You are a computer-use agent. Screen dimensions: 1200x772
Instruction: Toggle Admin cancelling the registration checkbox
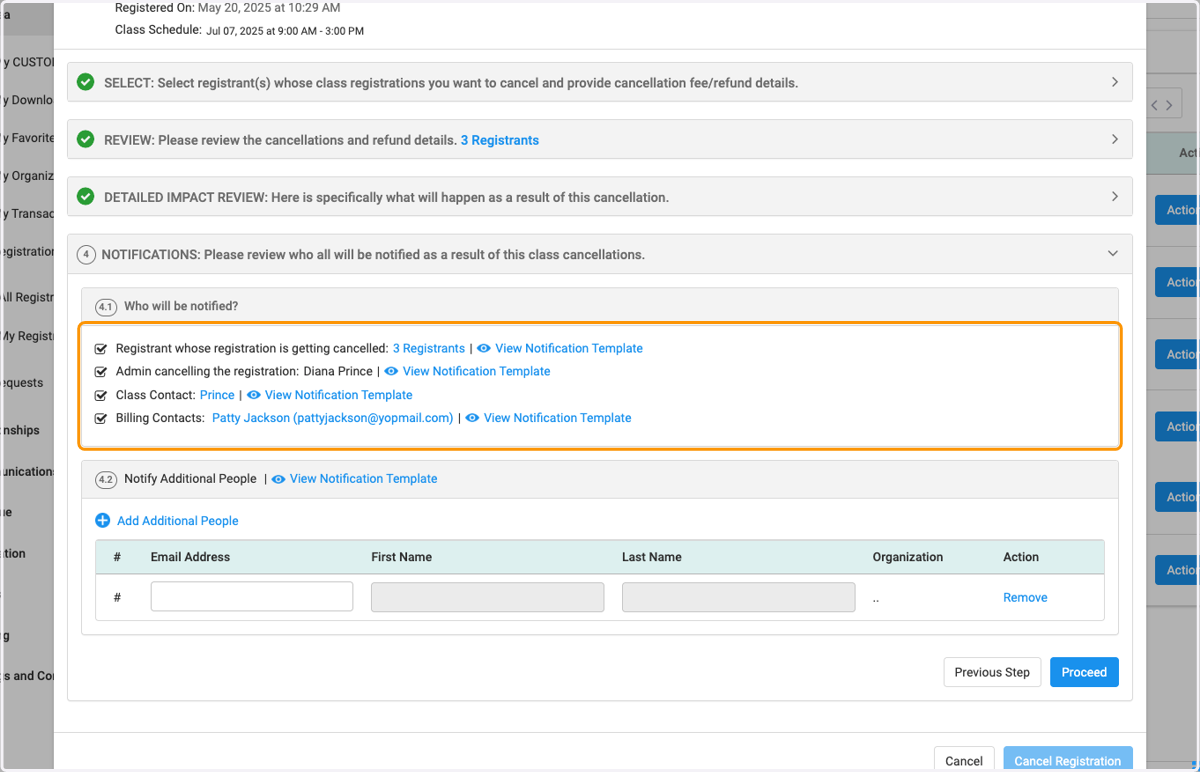coord(100,372)
